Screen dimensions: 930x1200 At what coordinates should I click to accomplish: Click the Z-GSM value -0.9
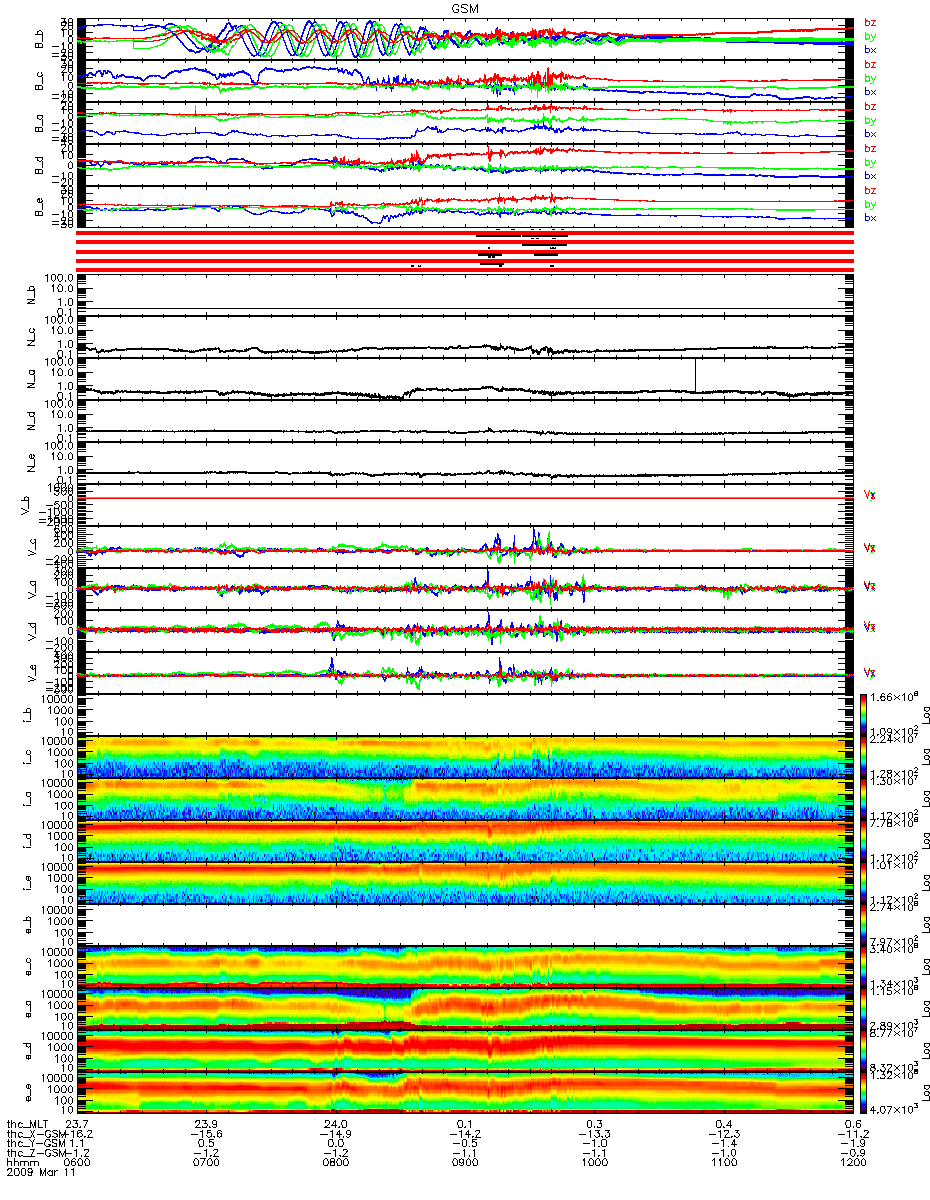pyautogui.click(x=853, y=1153)
